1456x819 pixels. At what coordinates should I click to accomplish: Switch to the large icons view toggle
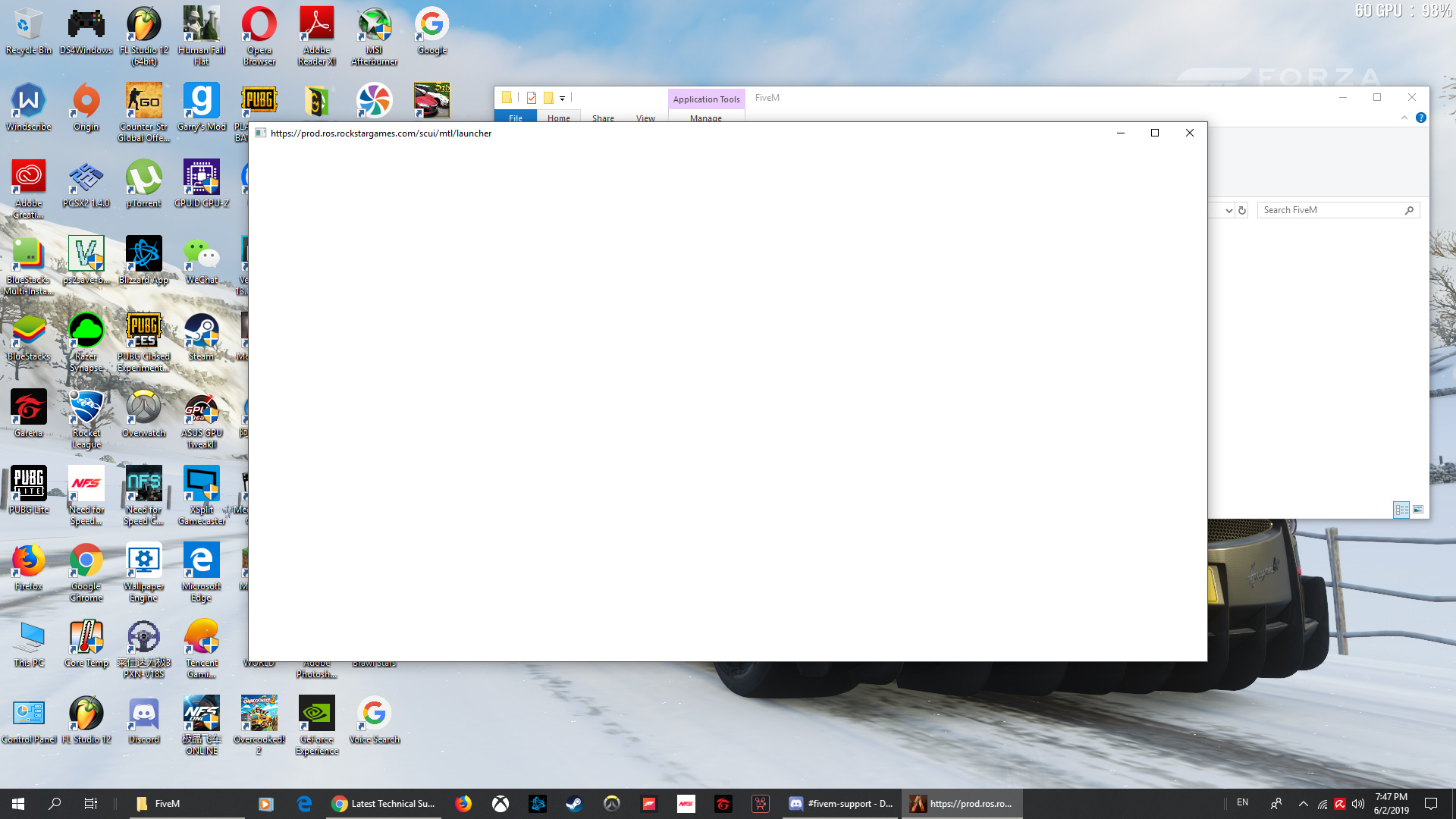pos(1418,510)
